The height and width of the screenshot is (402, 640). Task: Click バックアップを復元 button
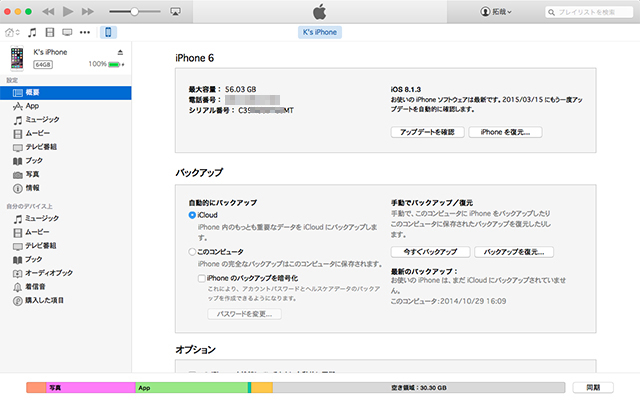(x=514, y=252)
